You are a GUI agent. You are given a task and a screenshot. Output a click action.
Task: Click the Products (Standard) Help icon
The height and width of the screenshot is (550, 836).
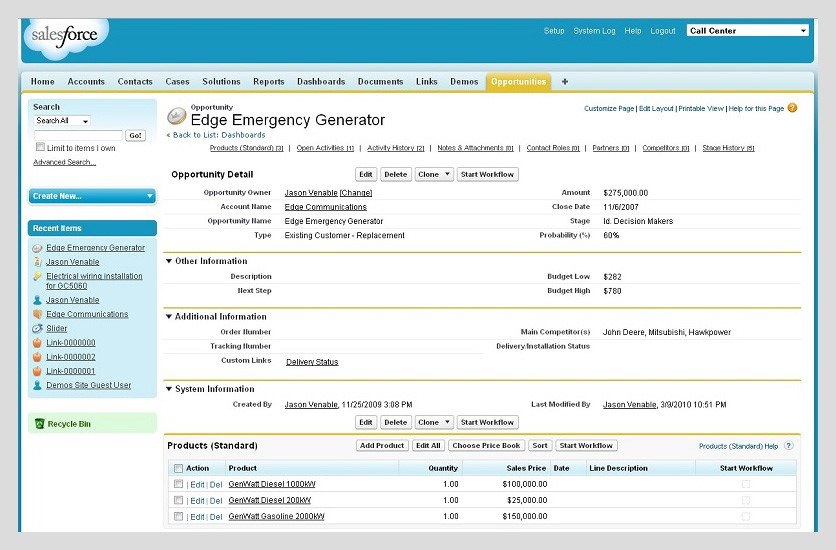[x=789, y=446]
